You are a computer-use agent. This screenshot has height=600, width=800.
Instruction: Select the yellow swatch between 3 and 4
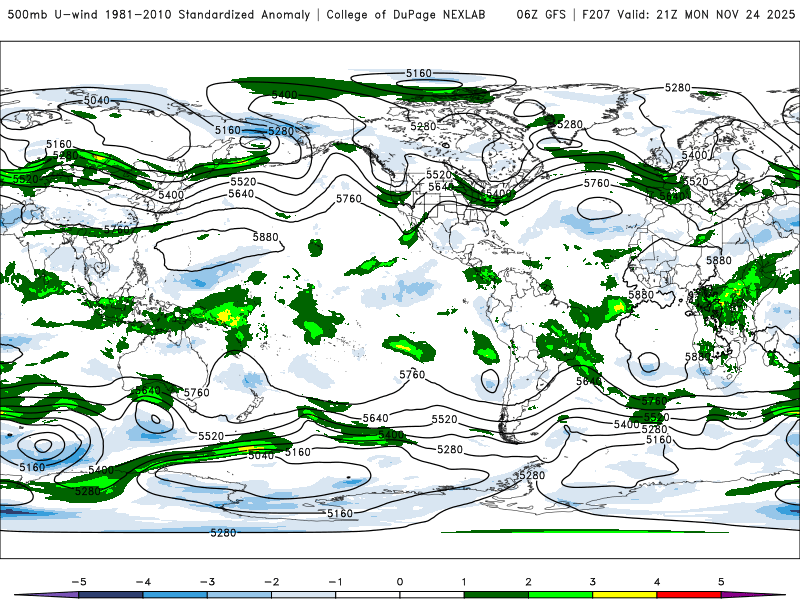pos(625,595)
